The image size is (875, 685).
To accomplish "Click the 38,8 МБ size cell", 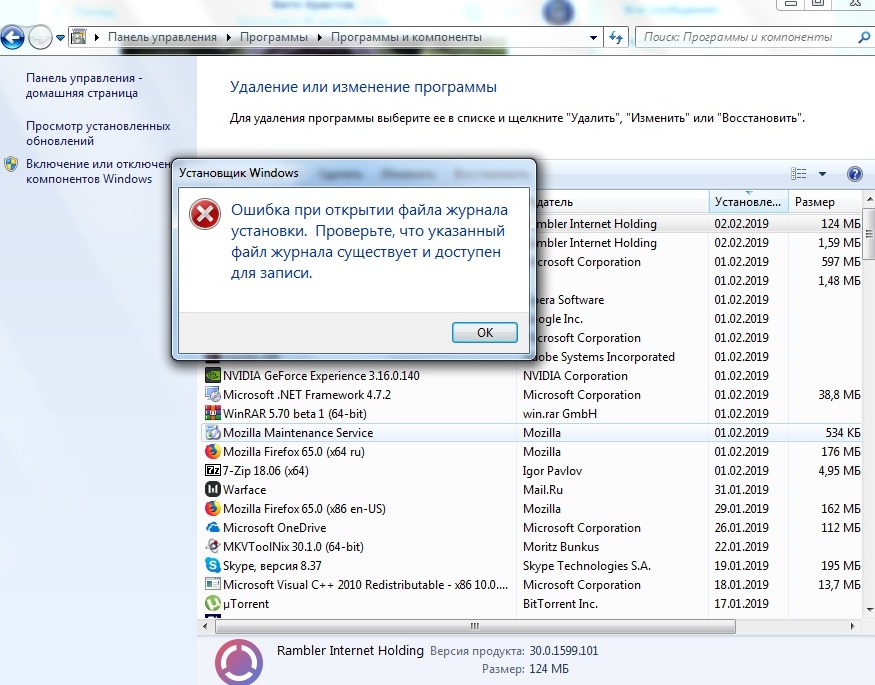I will (x=839, y=394).
